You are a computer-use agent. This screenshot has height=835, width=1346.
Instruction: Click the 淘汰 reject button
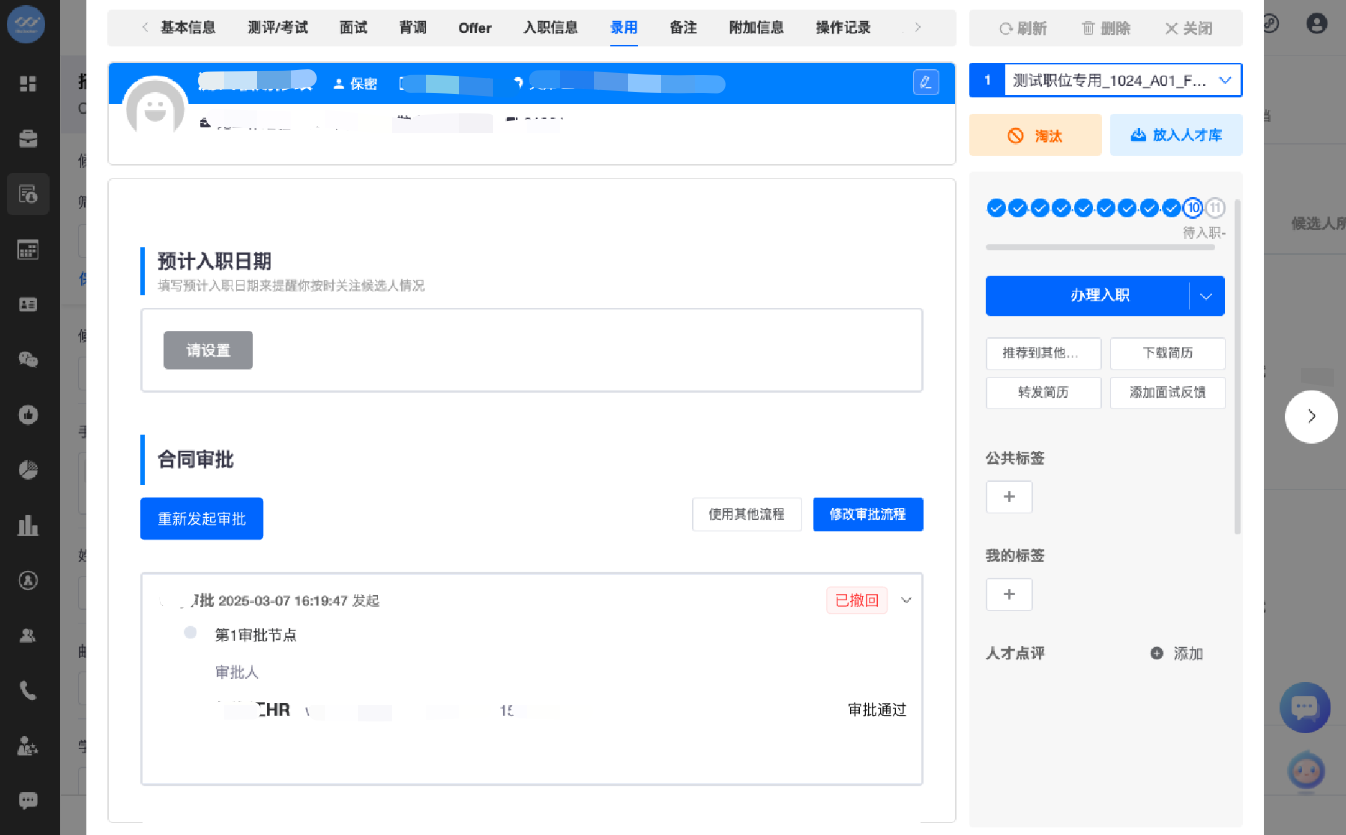[1036, 135]
